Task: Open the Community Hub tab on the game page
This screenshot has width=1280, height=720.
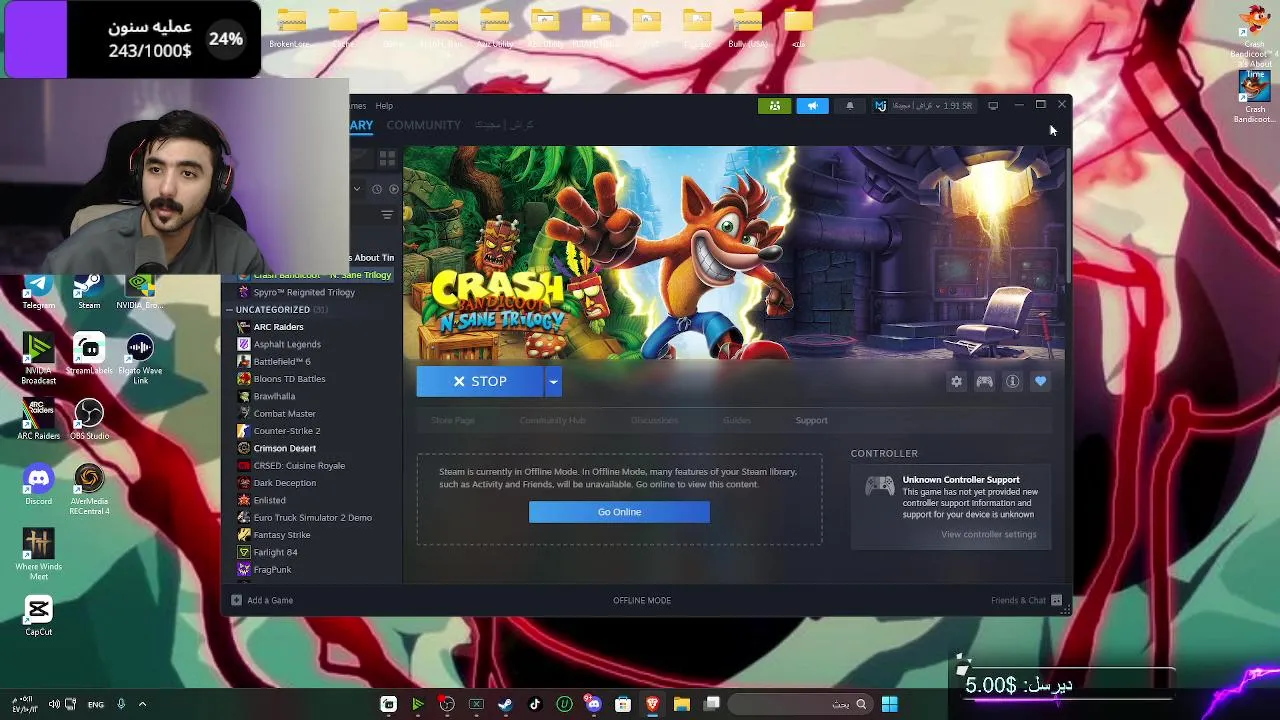Action: pyautogui.click(x=552, y=420)
